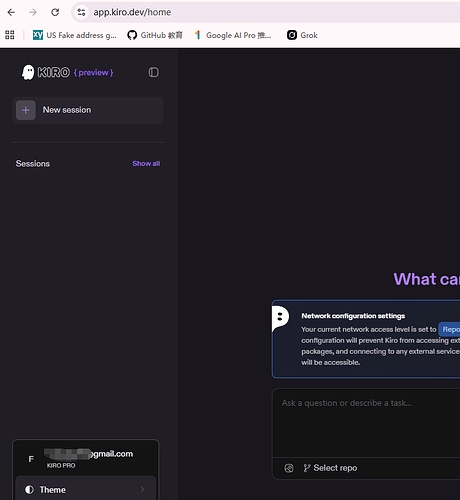This screenshot has width=460, height=500.
Task: Click the F user avatar
Action: point(31,459)
